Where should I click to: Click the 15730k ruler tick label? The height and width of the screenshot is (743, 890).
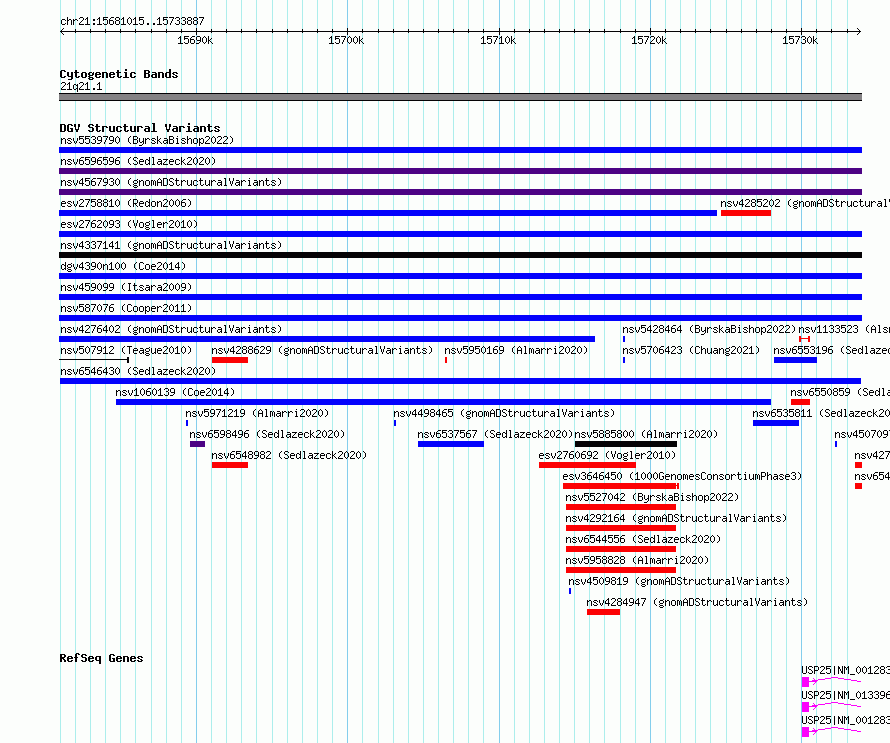pyautogui.click(x=800, y=40)
